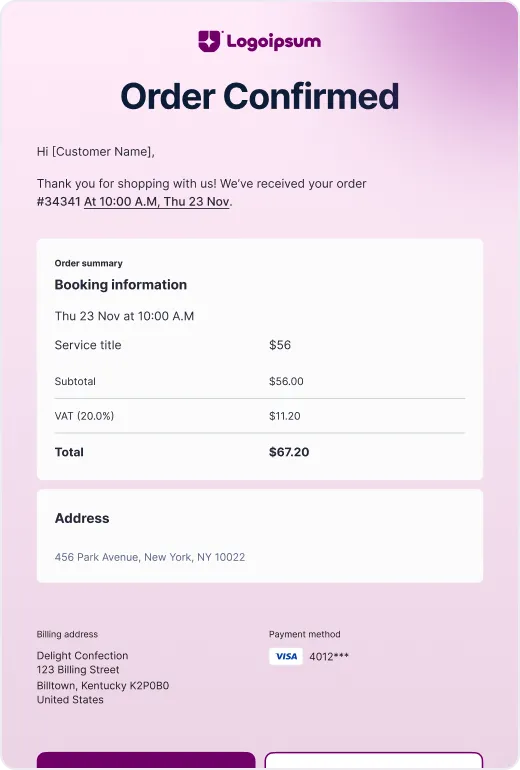Click the 456 Park Avenue address text

tap(150, 557)
